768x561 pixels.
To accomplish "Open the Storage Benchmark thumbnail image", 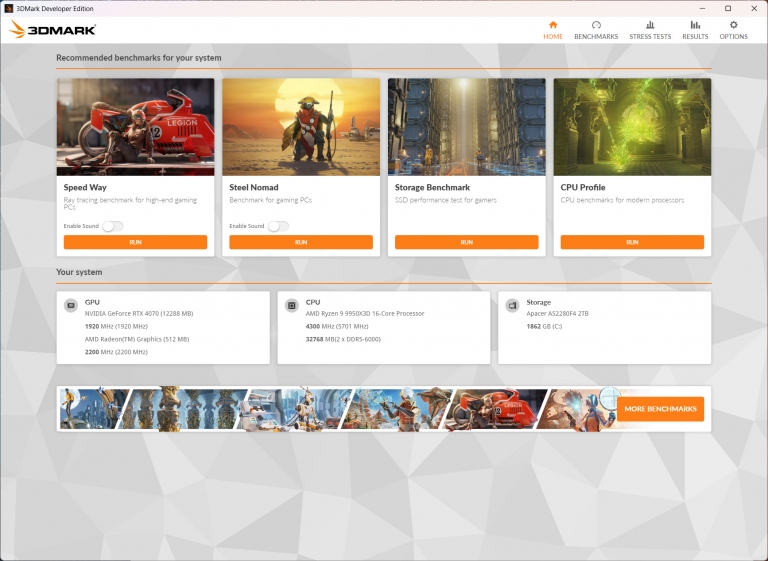I will (466, 127).
